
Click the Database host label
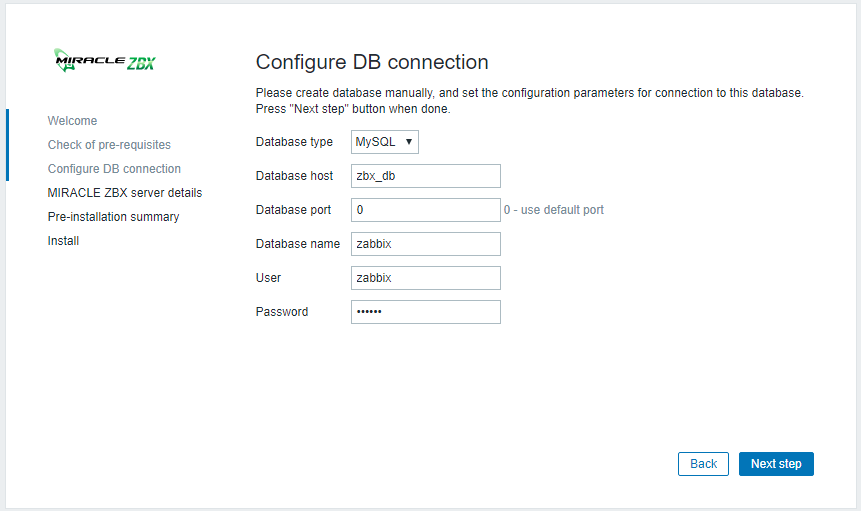tap(294, 176)
